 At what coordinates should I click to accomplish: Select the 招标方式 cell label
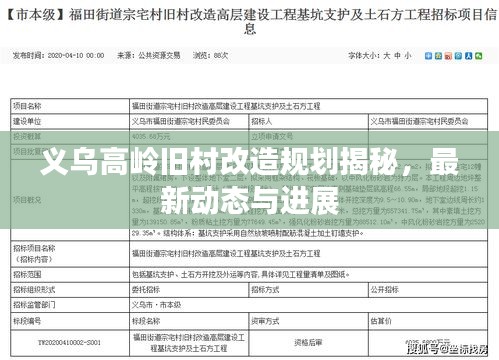coord(265,290)
